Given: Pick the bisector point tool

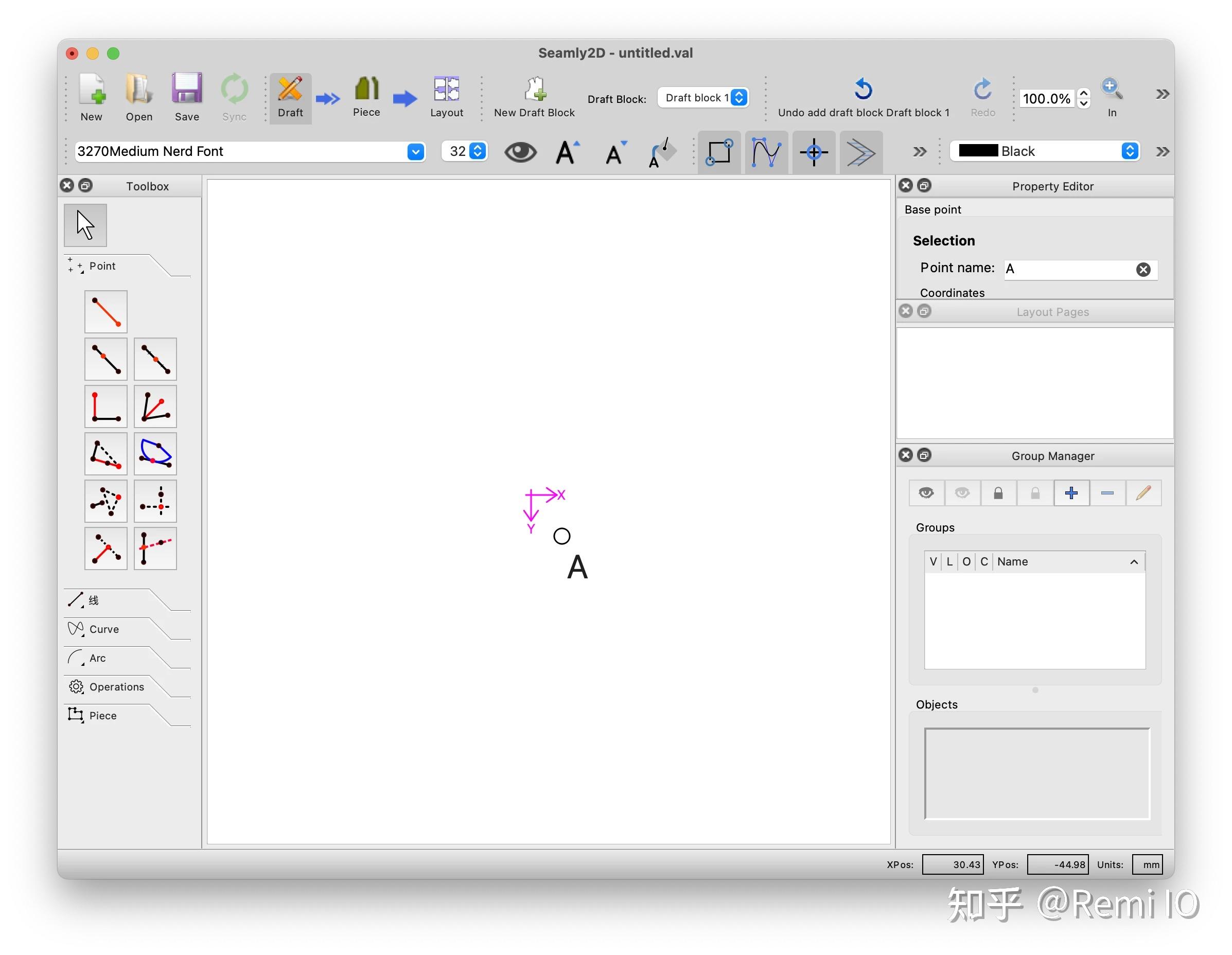Looking at the screenshot, I should [155, 406].
